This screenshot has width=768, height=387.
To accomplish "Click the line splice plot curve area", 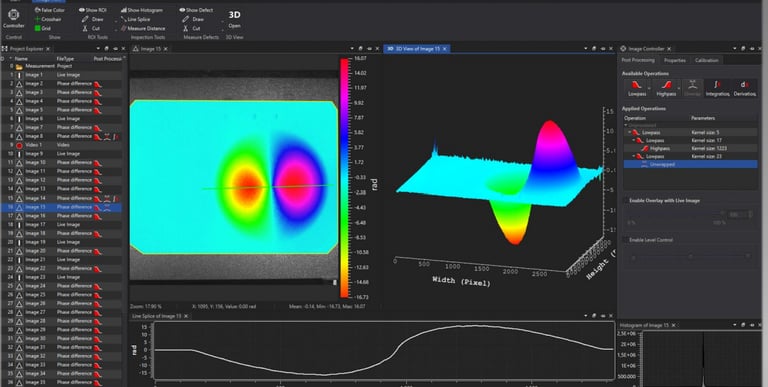I will [384, 351].
